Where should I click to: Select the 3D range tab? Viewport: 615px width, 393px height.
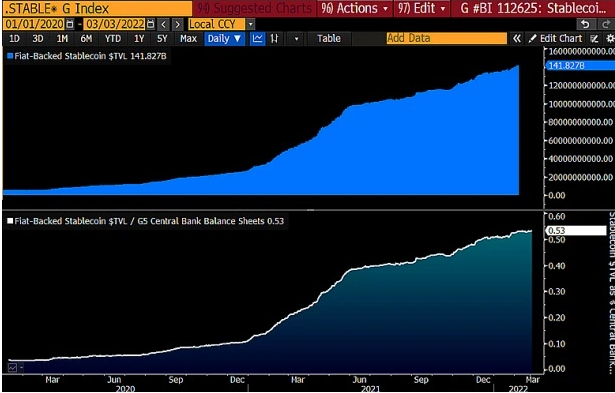[38, 38]
